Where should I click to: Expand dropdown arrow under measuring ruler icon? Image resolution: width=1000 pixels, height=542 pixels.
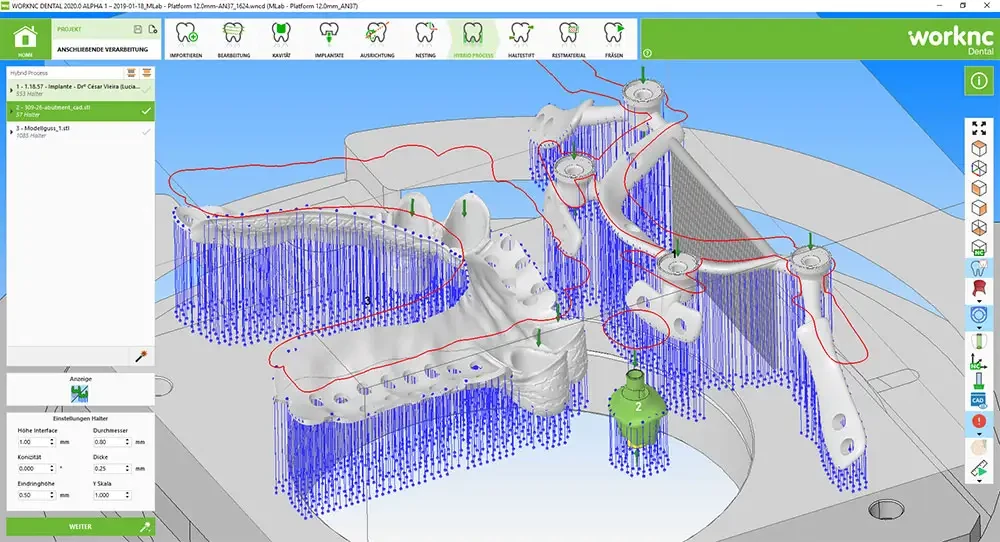[x=979, y=482]
